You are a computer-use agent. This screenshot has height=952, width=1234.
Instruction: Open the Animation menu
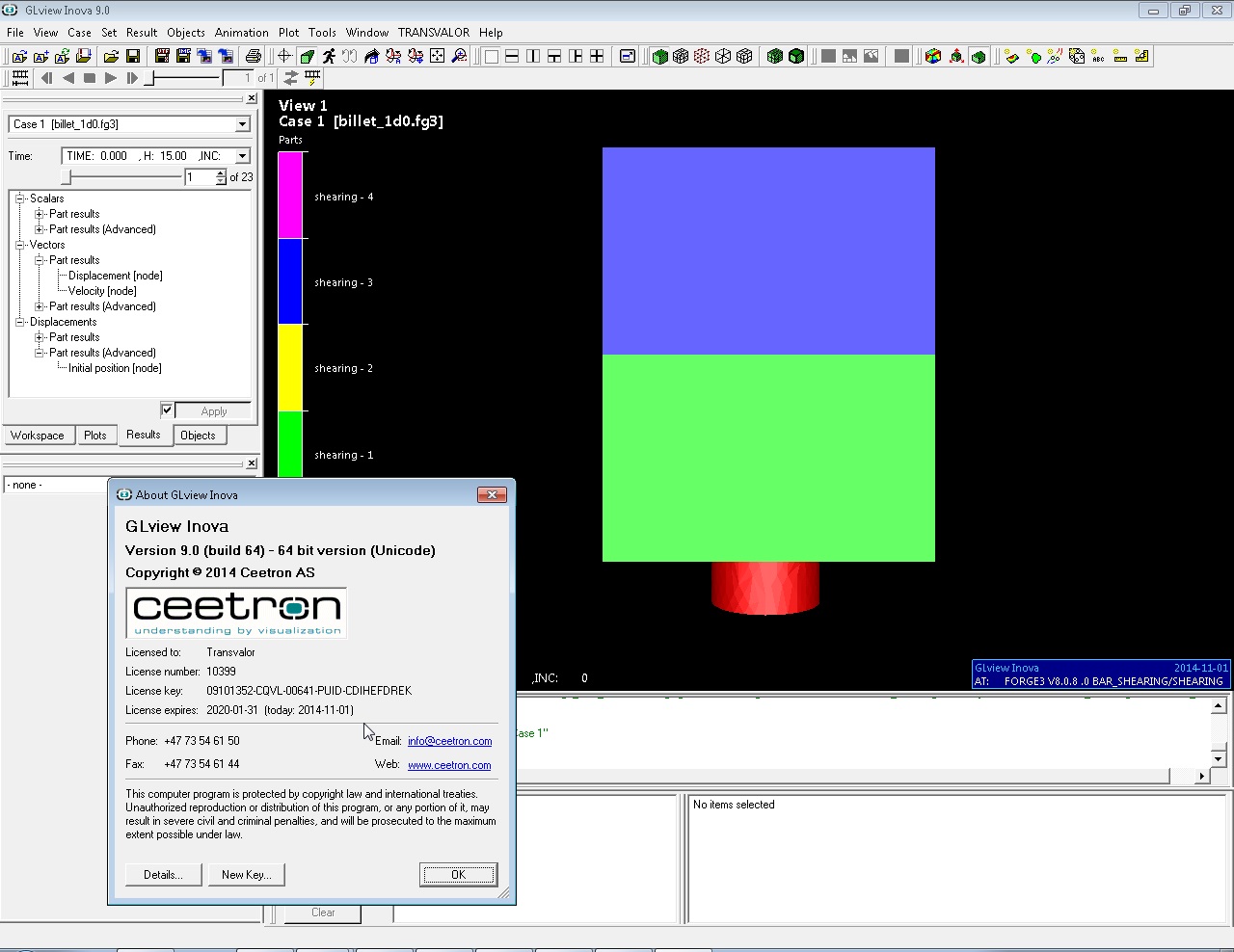click(241, 32)
